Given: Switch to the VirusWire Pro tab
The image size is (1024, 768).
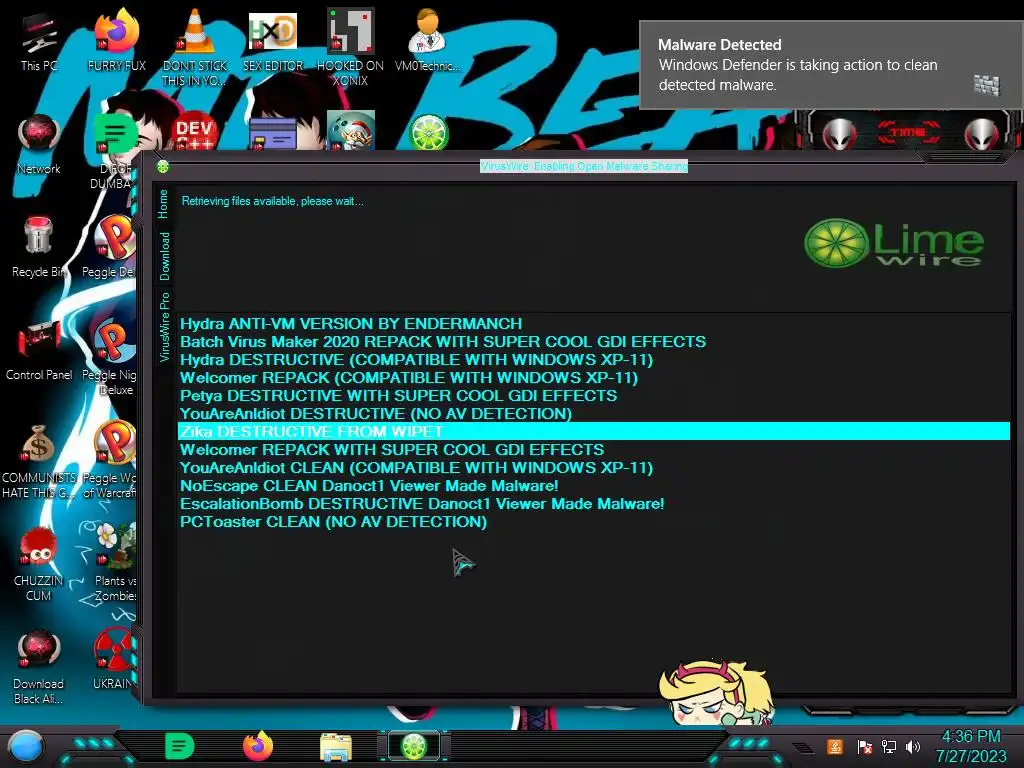Looking at the screenshot, I should tap(164, 327).
